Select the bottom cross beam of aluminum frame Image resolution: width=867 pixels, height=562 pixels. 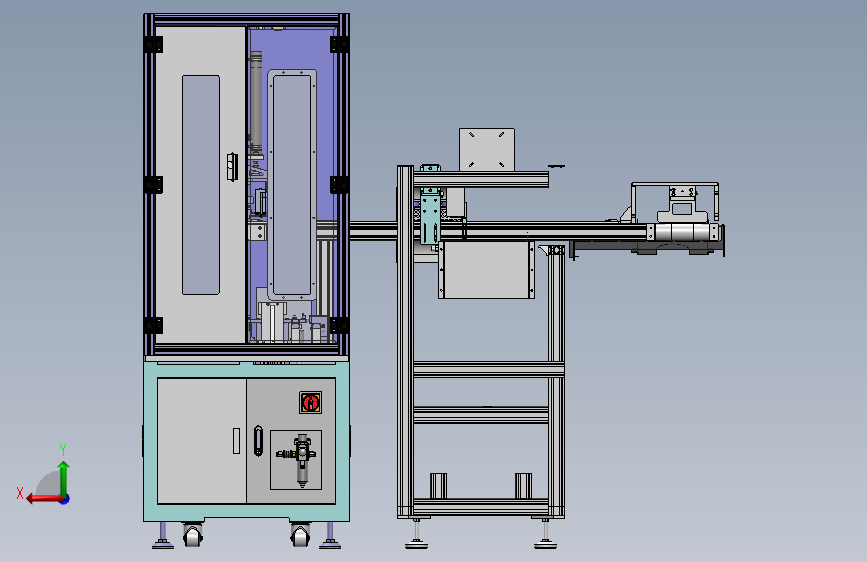coord(481,506)
